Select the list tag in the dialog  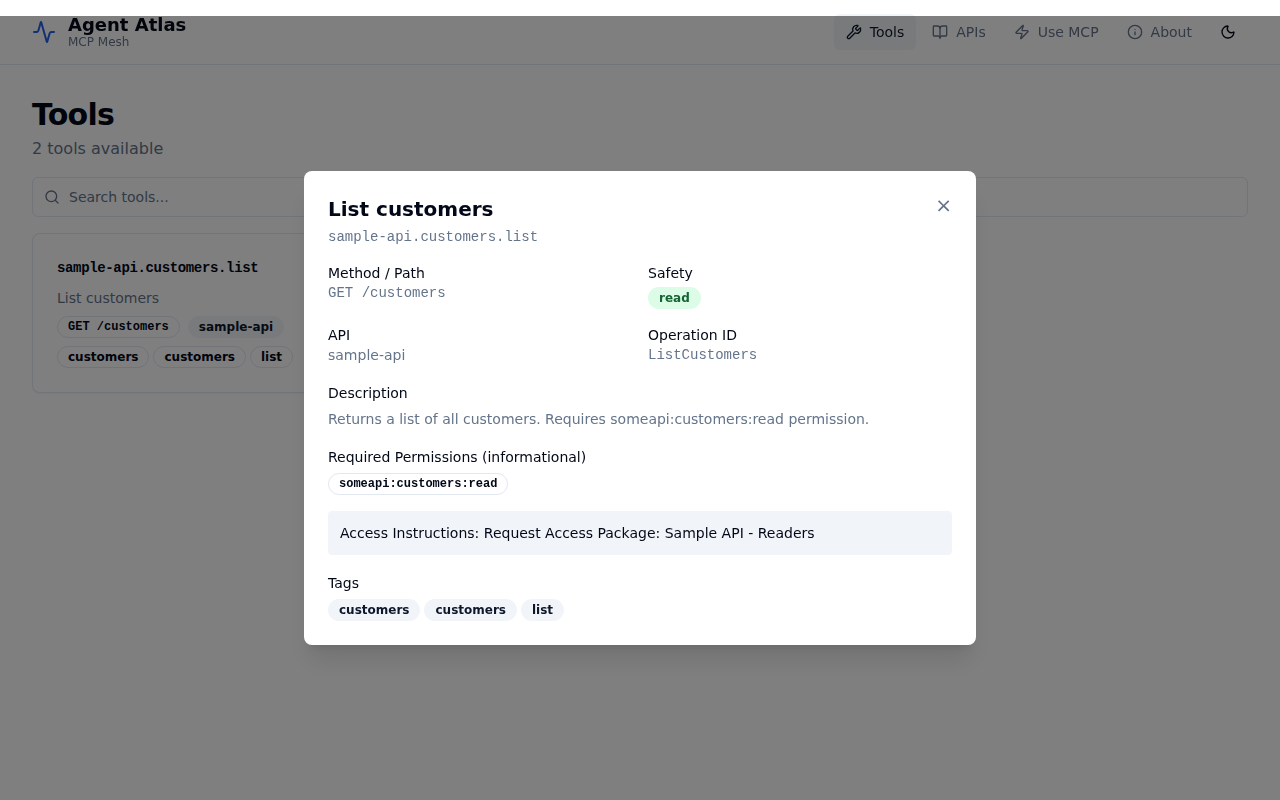(x=542, y=609)
